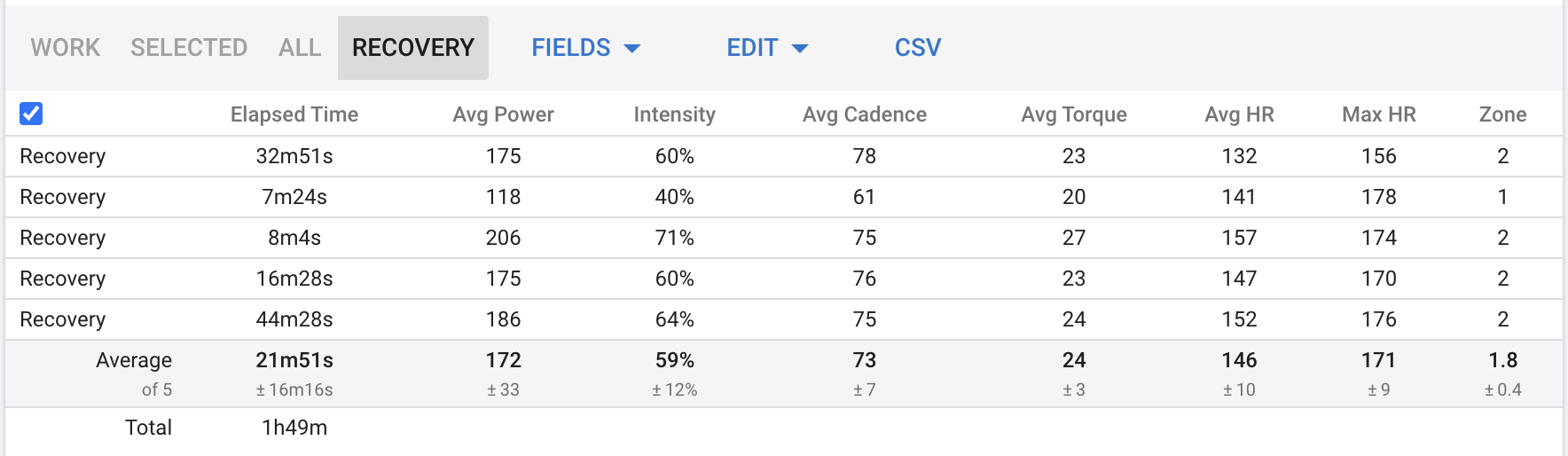
Task: Click the Intensity column header
Action: (674, 114)
